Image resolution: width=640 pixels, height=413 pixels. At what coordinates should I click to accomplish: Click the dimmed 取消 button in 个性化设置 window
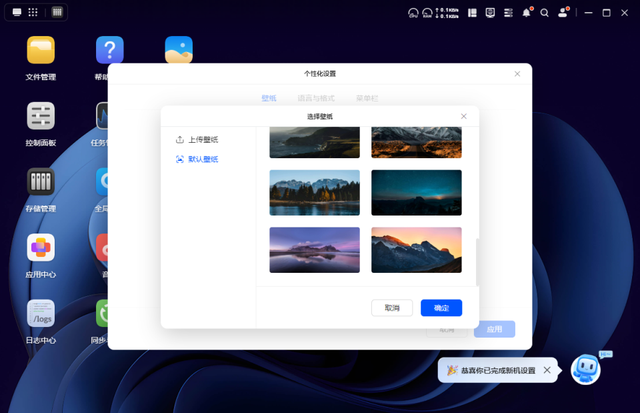[x=447, y=330]
